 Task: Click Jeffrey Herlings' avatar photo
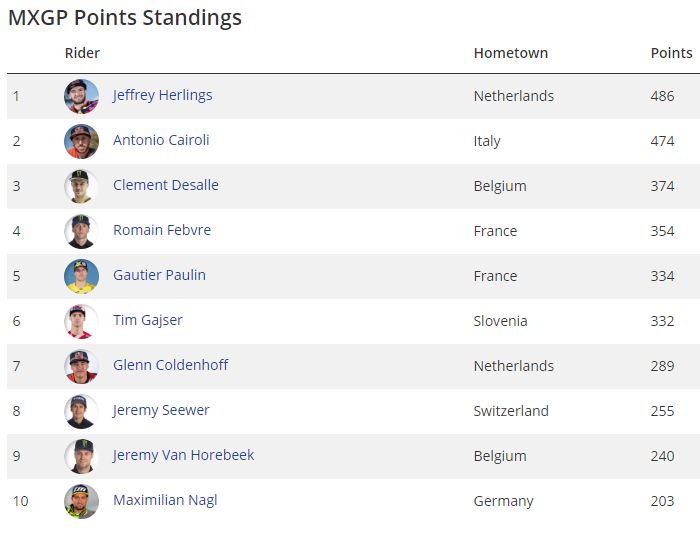point(81,96)
